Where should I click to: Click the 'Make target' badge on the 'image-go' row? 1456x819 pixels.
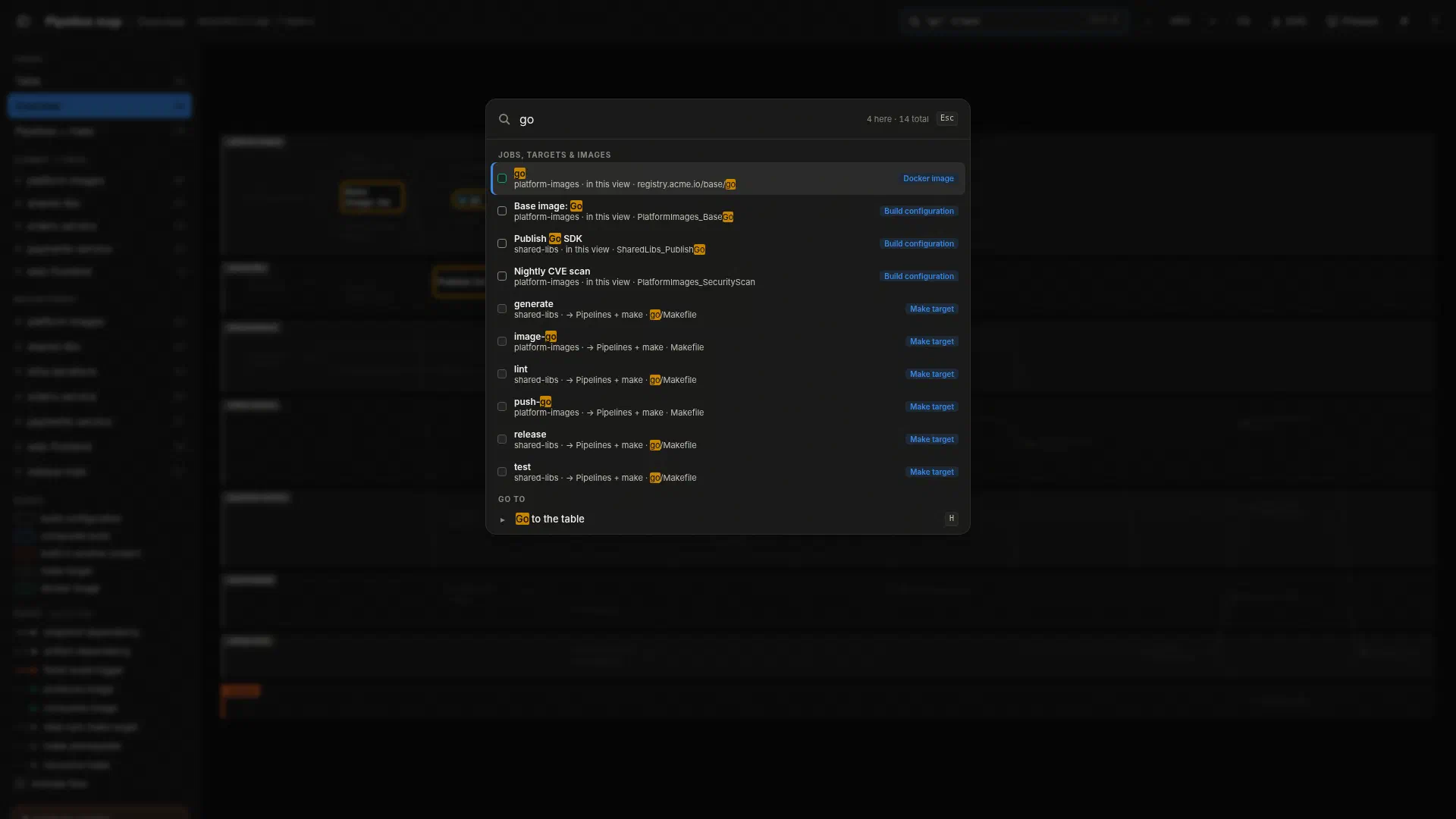click(x=931, y=341)
